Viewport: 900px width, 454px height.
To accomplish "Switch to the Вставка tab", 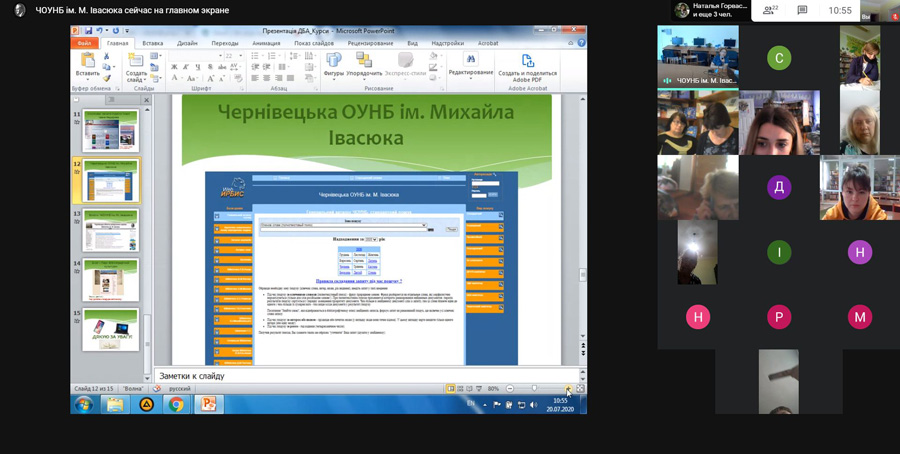I will 153,43.
